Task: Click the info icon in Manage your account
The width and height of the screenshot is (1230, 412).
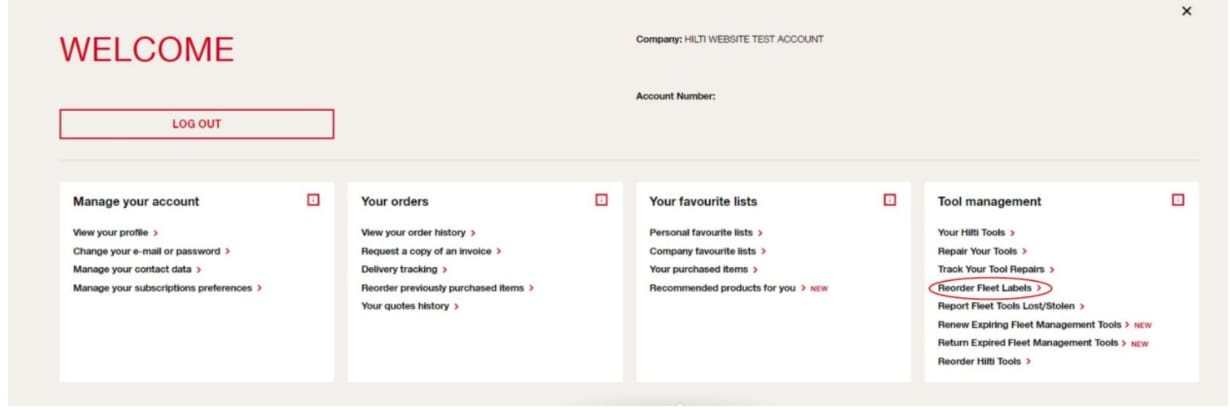Action: coord(313,200)
